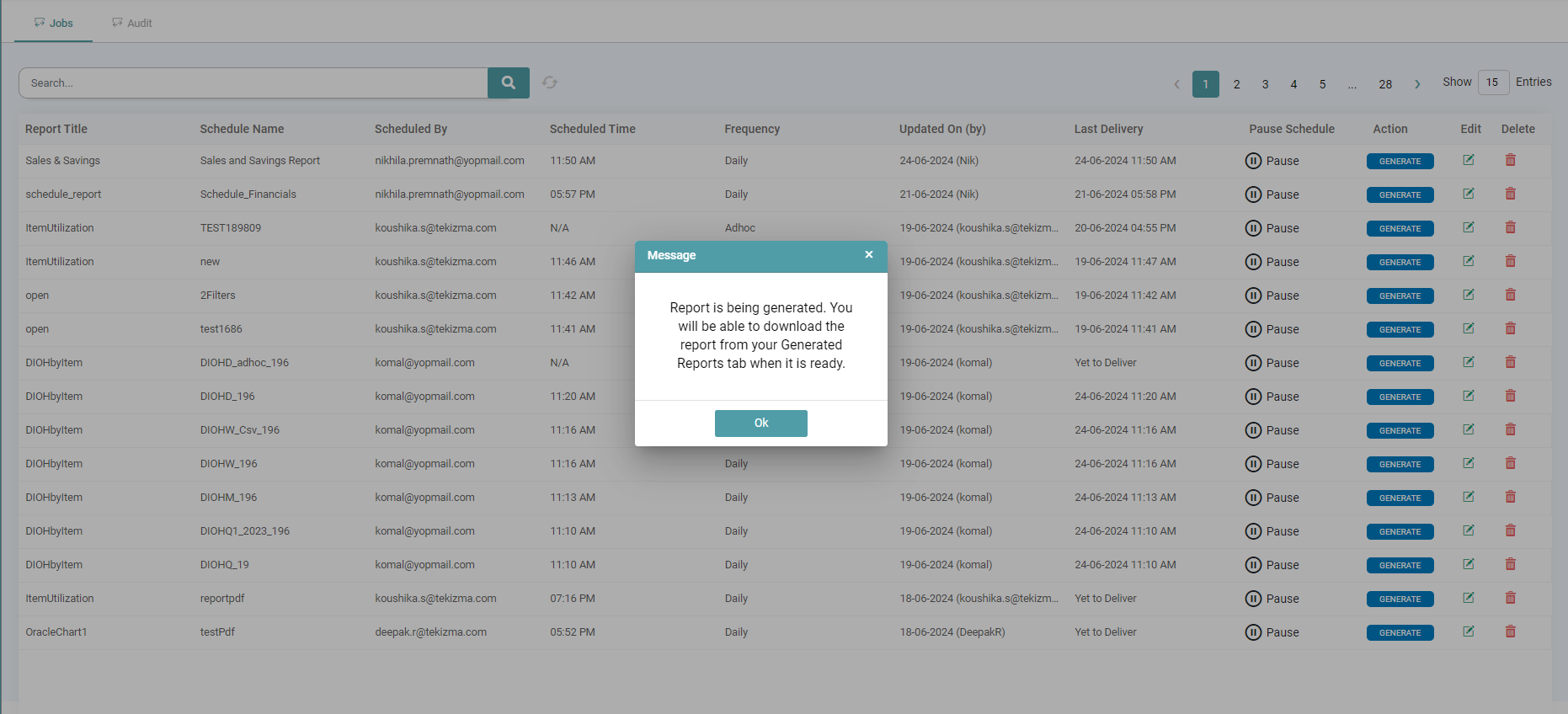The width and height of the screenshot is (1568, 714).
Task: Select the Jobs tab
Action: point(54,23)
